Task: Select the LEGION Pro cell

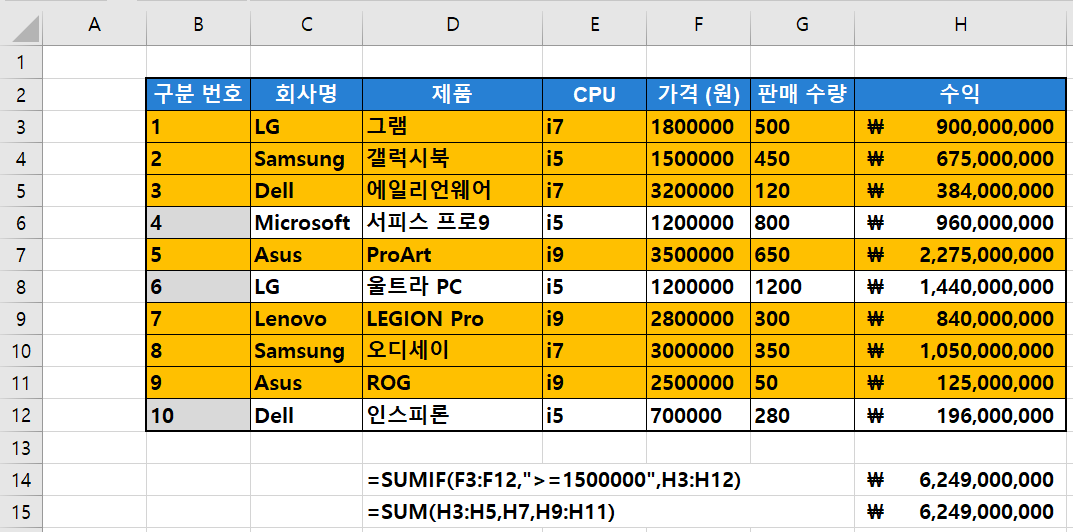Action: tap(452, 319)
